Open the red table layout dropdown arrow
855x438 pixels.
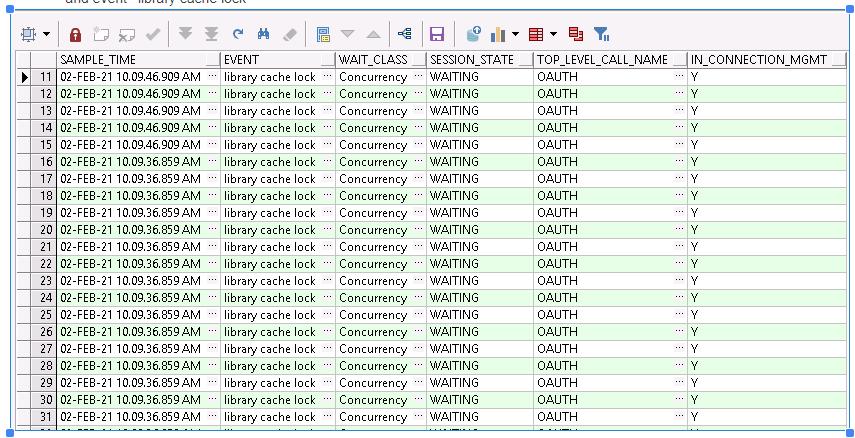553,35
